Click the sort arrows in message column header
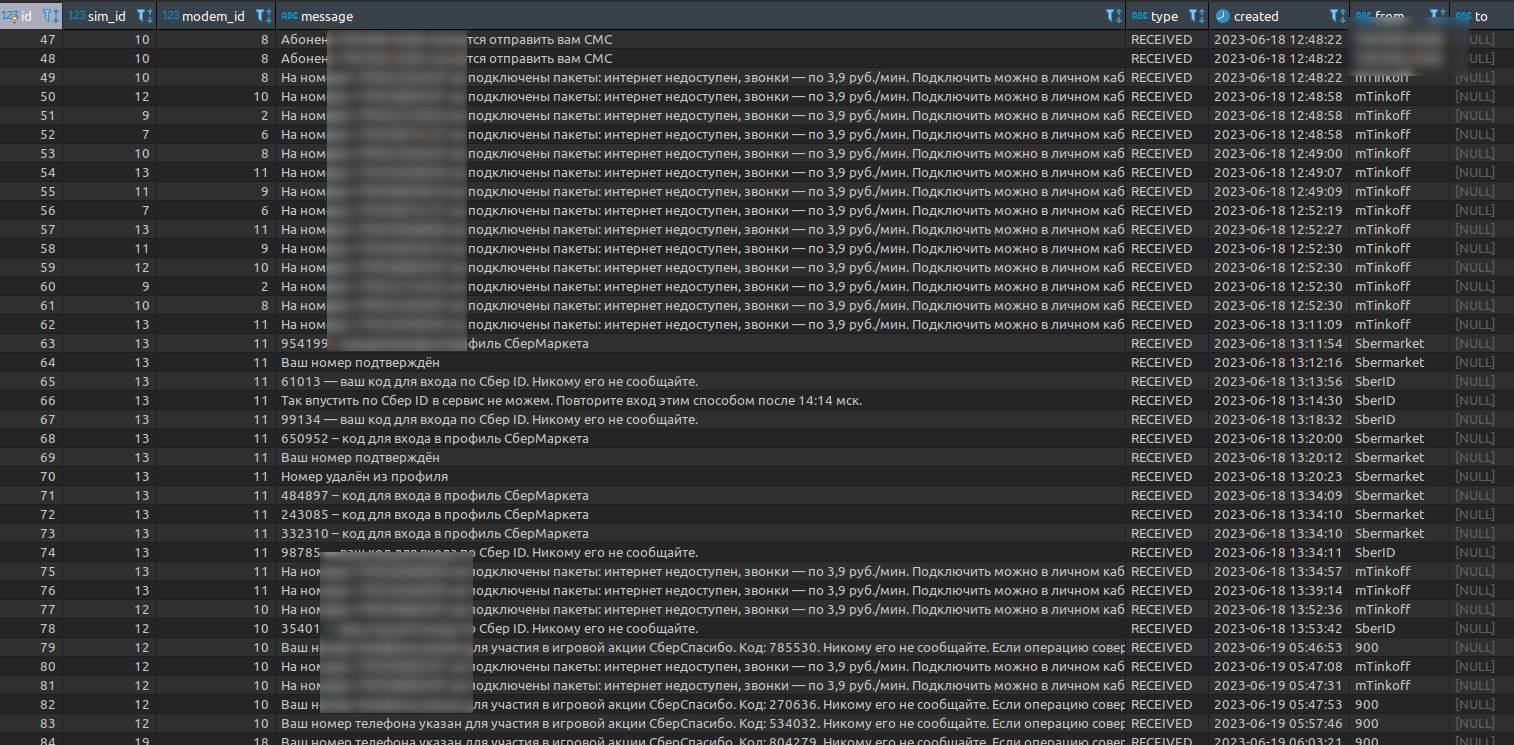The height and width of the screenshot is (745, 1514). click(x=1119, y=16)
